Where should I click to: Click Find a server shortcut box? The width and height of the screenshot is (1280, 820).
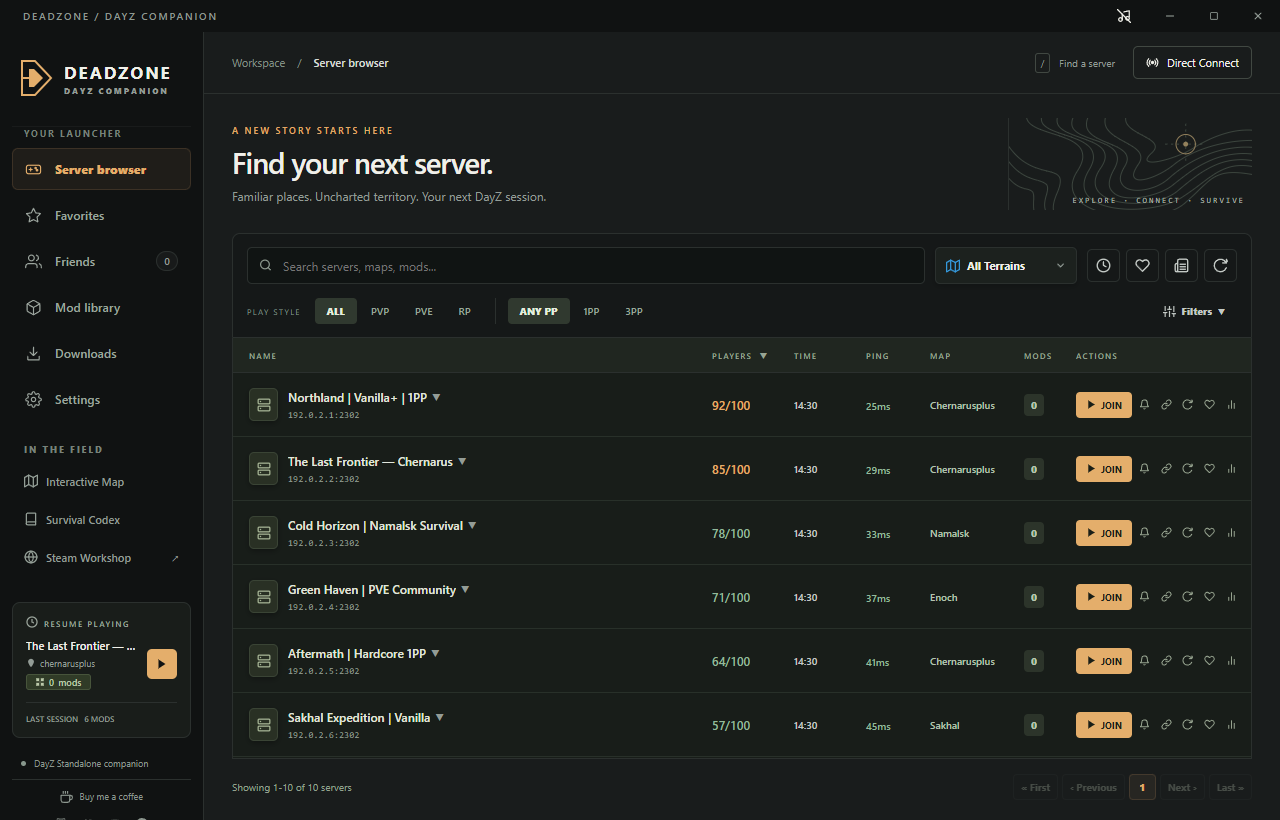click(1043, 63)
